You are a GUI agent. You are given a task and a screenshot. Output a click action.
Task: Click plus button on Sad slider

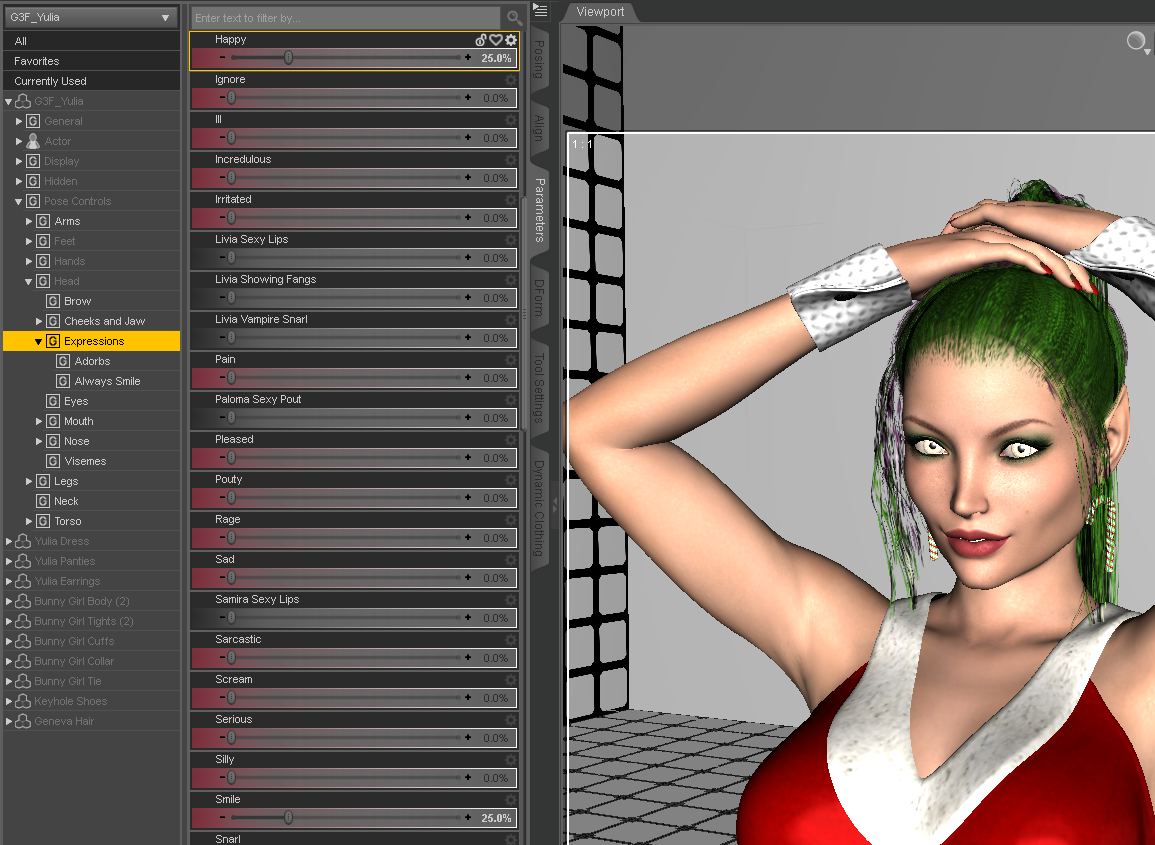[x=468, y=578]
